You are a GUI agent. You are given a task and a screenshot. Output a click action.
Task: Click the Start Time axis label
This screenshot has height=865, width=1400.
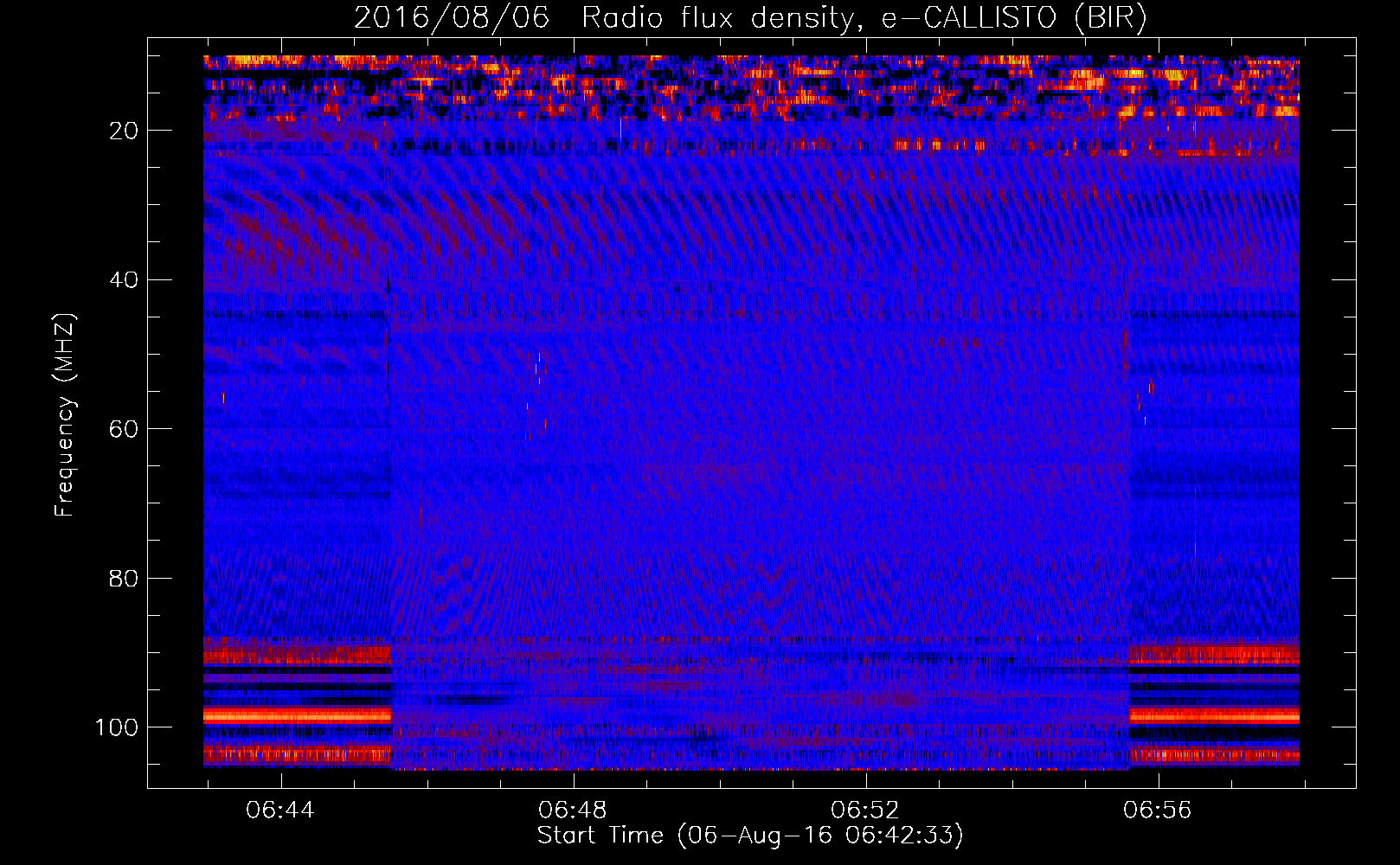pos(750,836)
